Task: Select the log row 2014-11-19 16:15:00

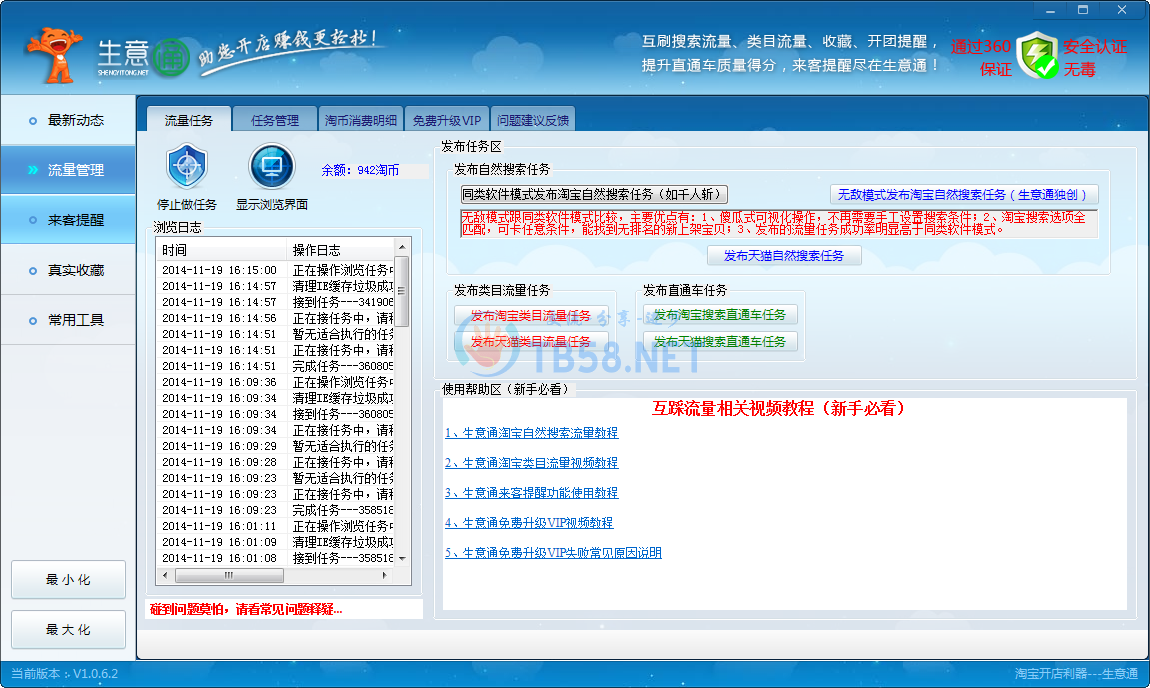Action: point(276,270)
